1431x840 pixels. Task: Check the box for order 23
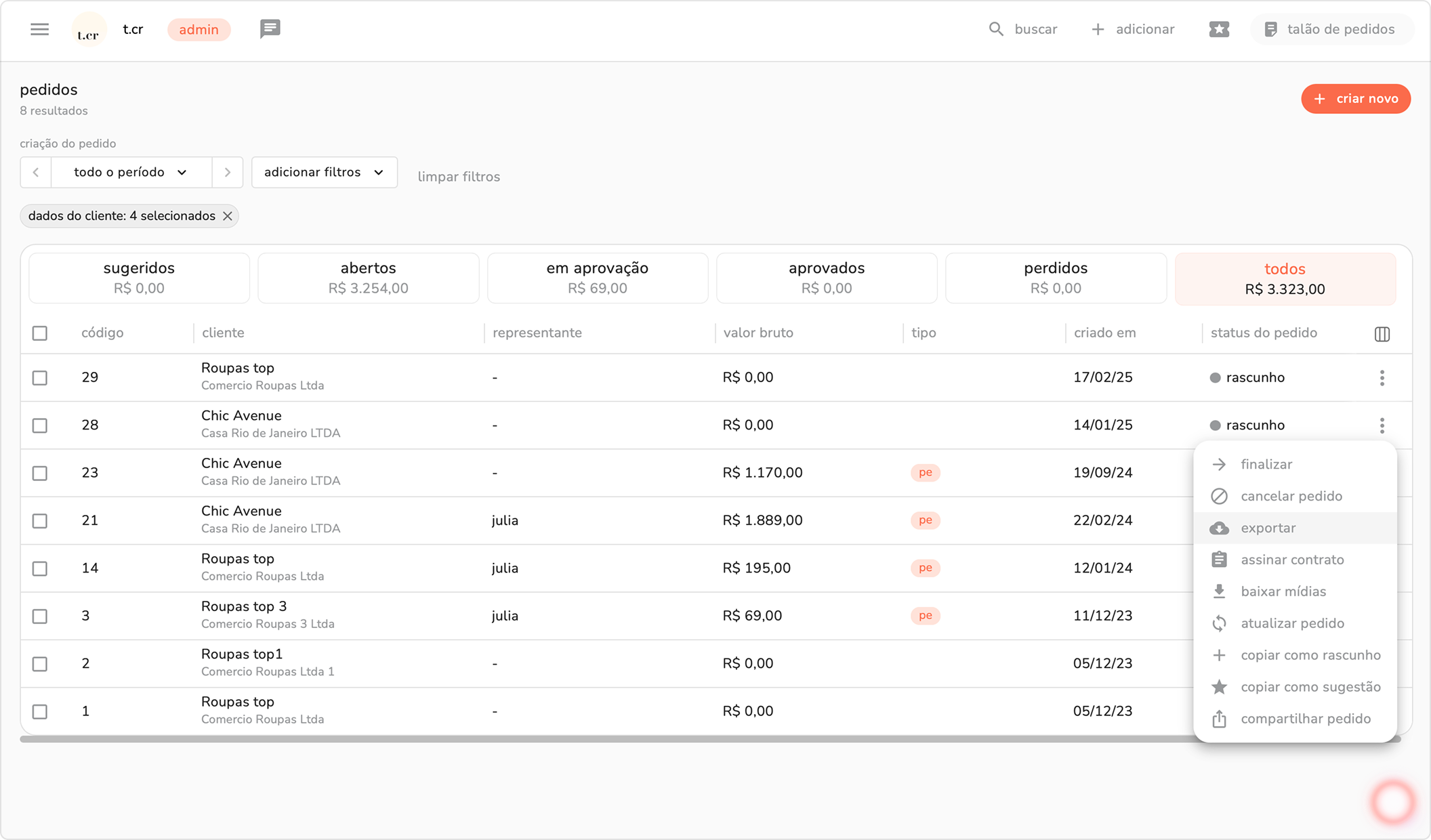click(x=40, y=473)
